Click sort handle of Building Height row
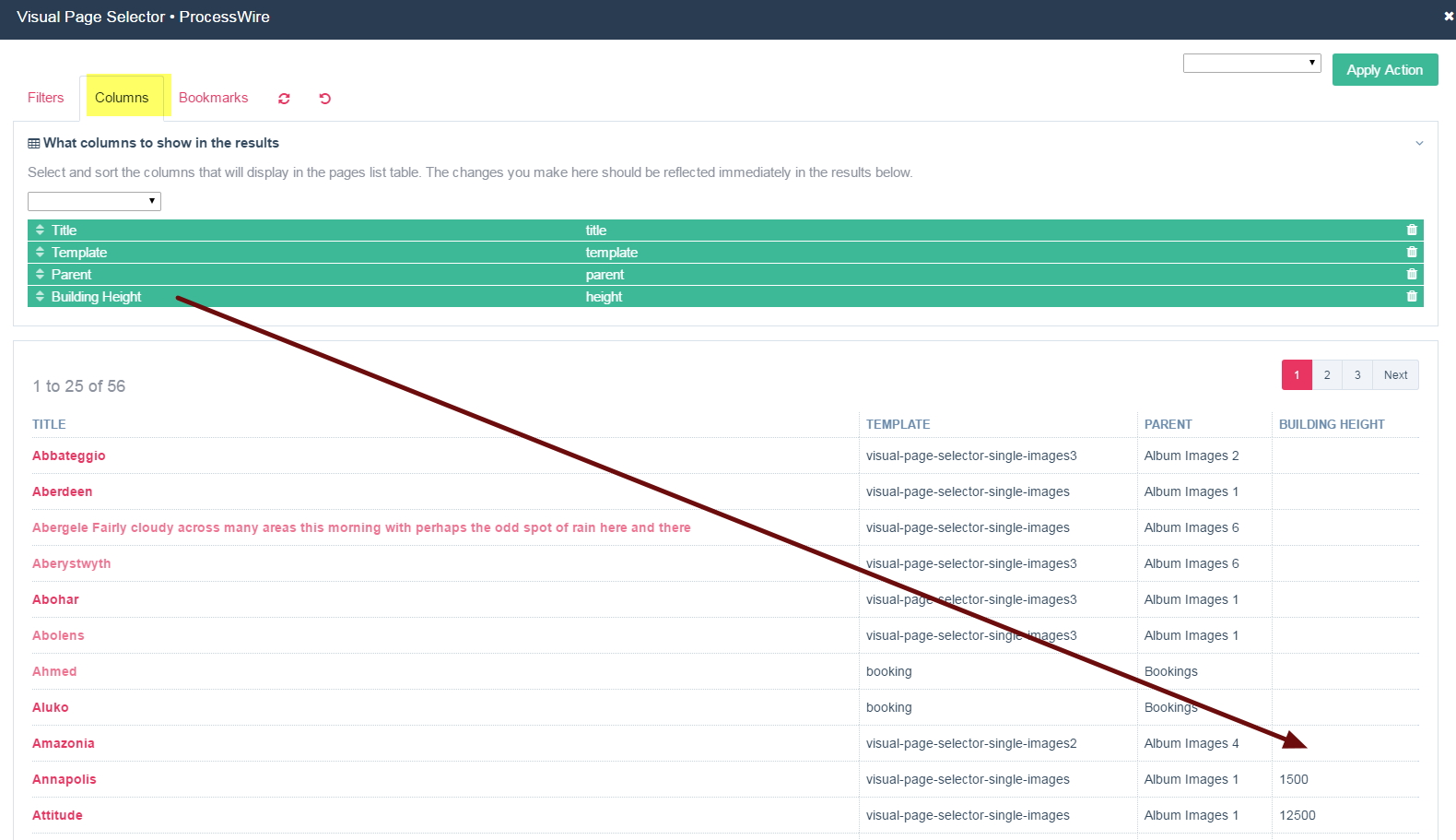 (40, 297)
